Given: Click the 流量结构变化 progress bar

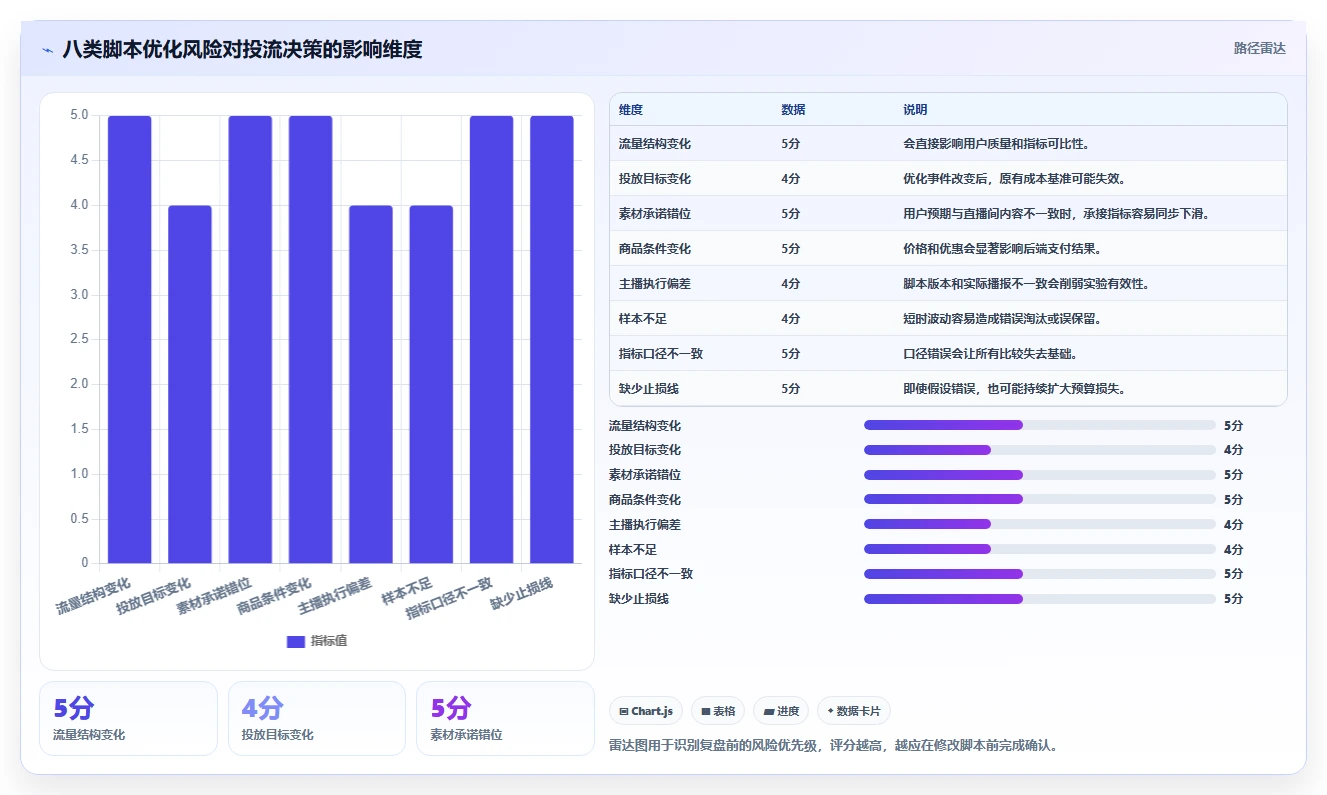Looking at the screenshot, I should (x=1040, y=425).
